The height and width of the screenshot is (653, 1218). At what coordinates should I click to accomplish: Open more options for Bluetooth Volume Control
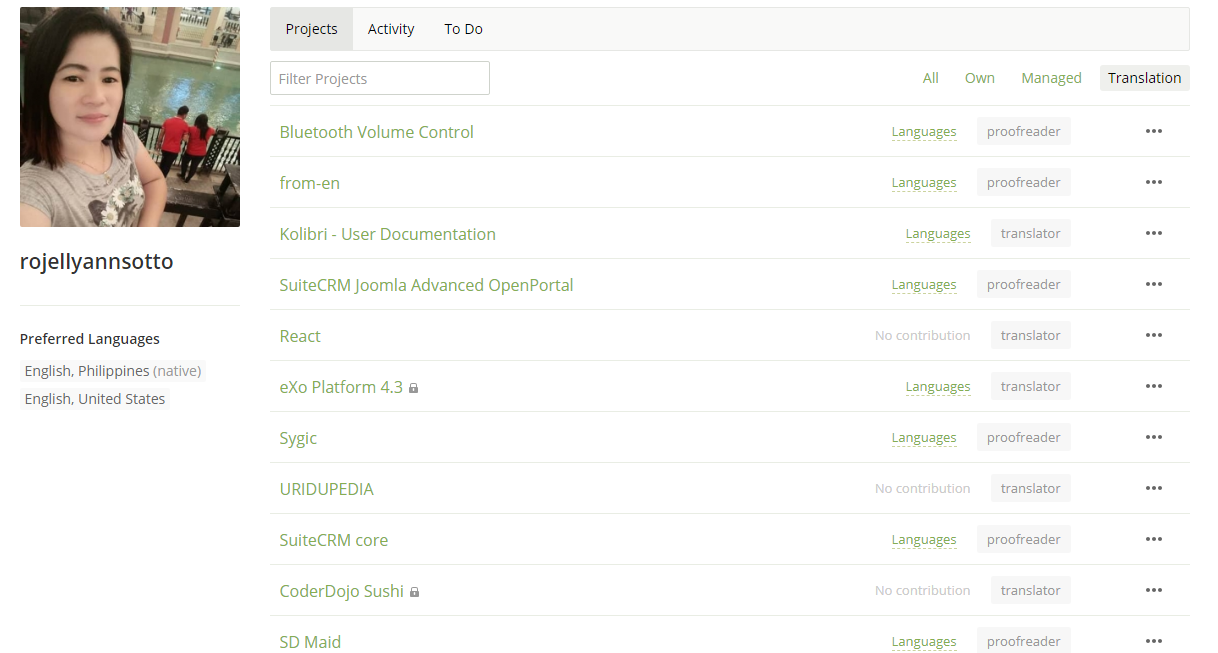click(1153, 131)
